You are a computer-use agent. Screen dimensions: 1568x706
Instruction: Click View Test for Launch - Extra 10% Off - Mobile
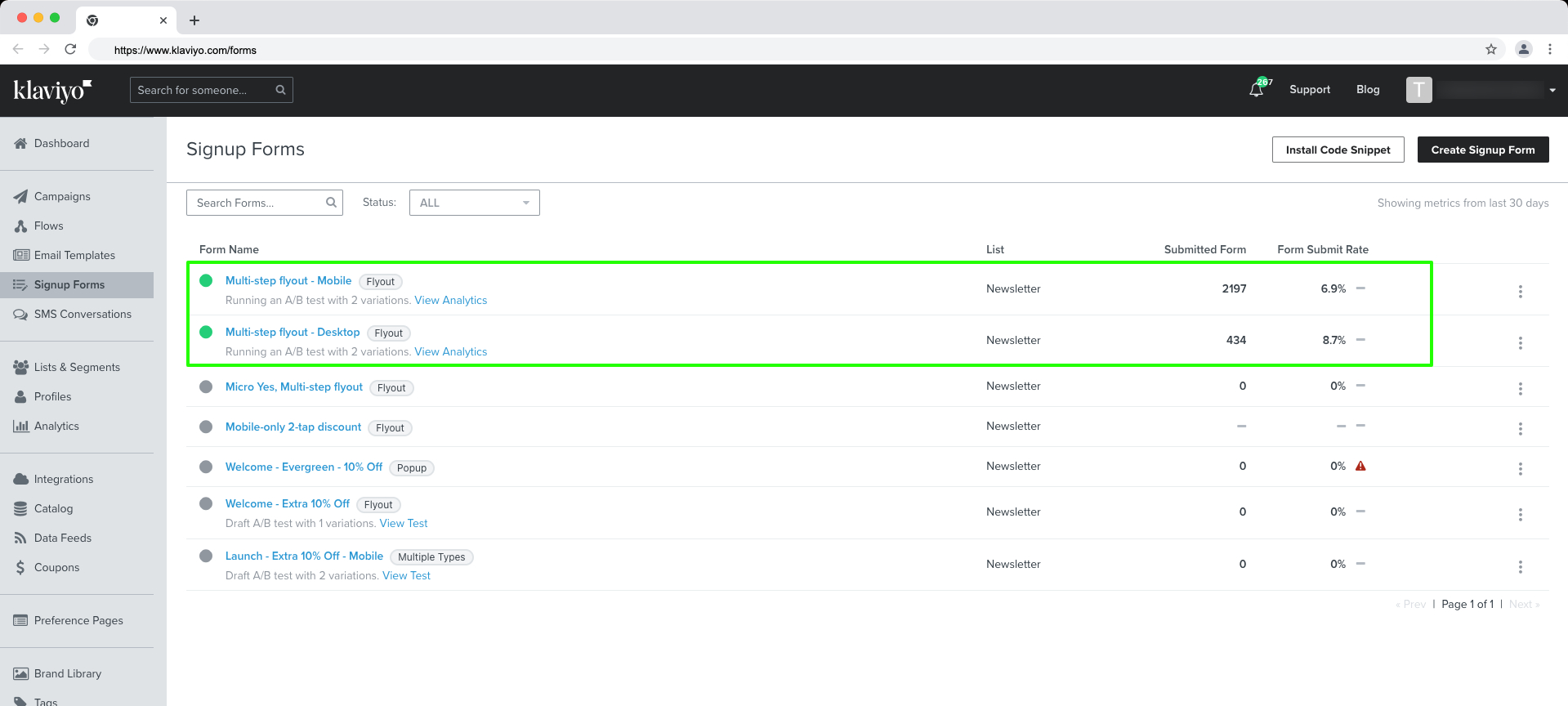point(406,575)
